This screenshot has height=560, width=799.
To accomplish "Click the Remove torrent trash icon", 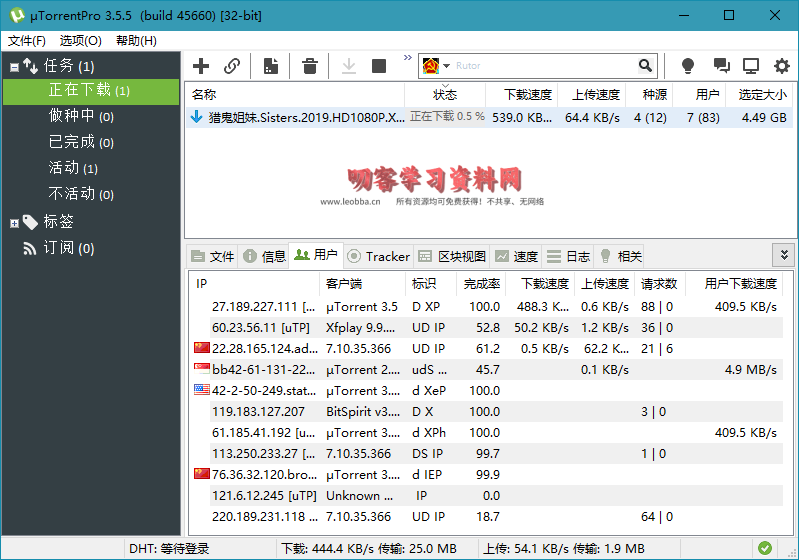I will coord(310,66).
